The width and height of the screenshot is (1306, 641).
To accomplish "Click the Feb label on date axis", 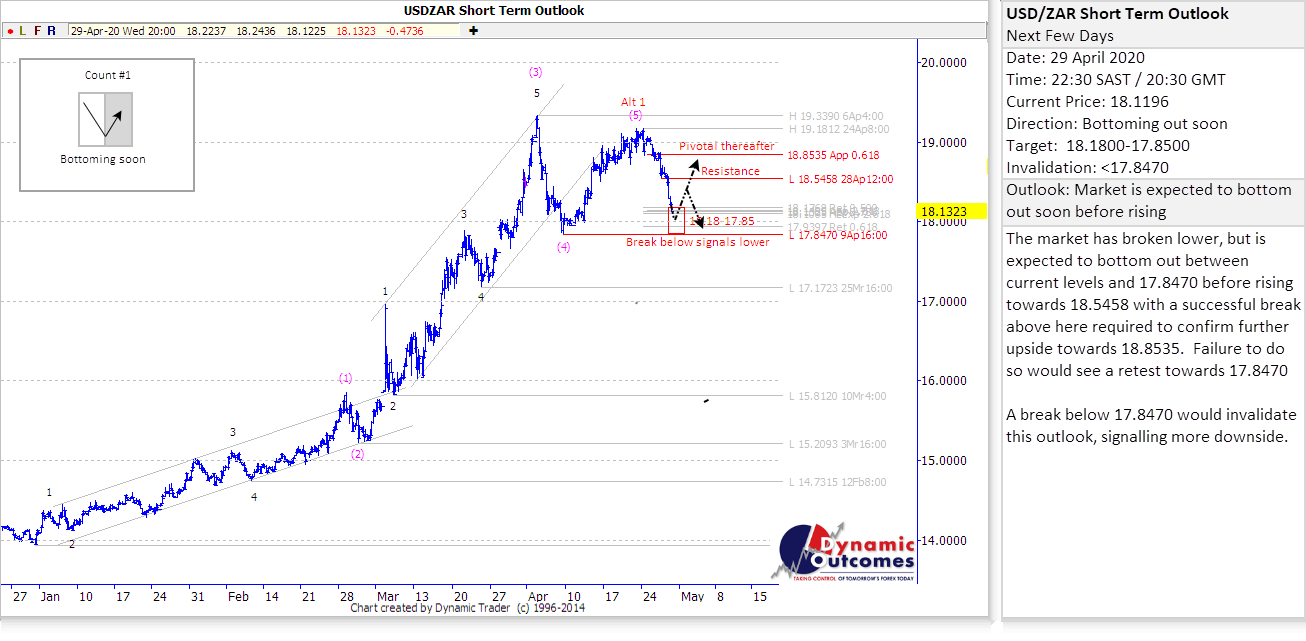I will (x=238, y=596).
